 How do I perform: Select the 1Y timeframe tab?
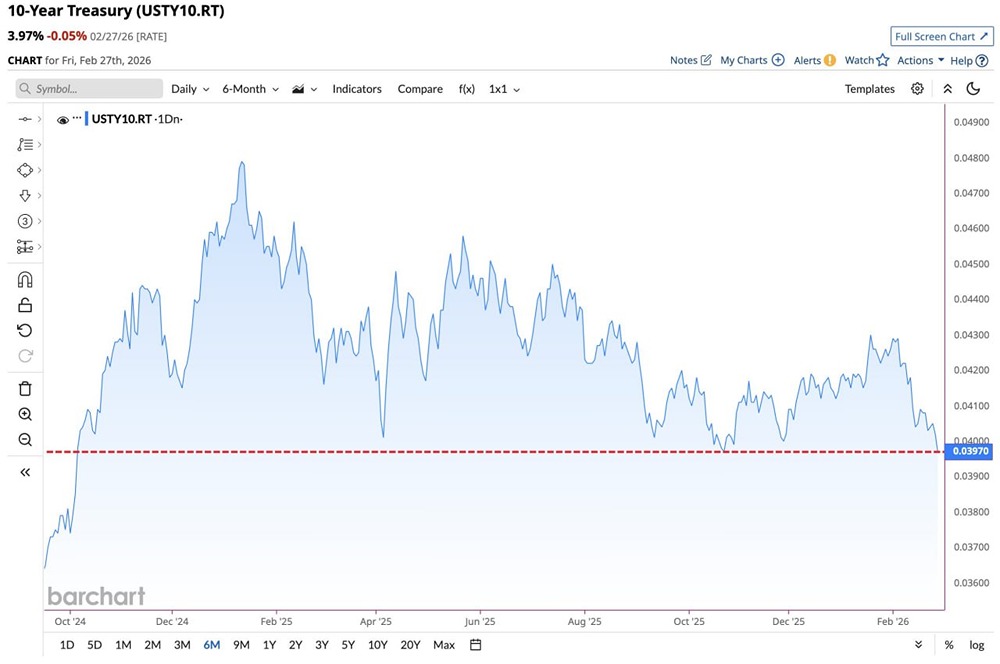point(268,645)
